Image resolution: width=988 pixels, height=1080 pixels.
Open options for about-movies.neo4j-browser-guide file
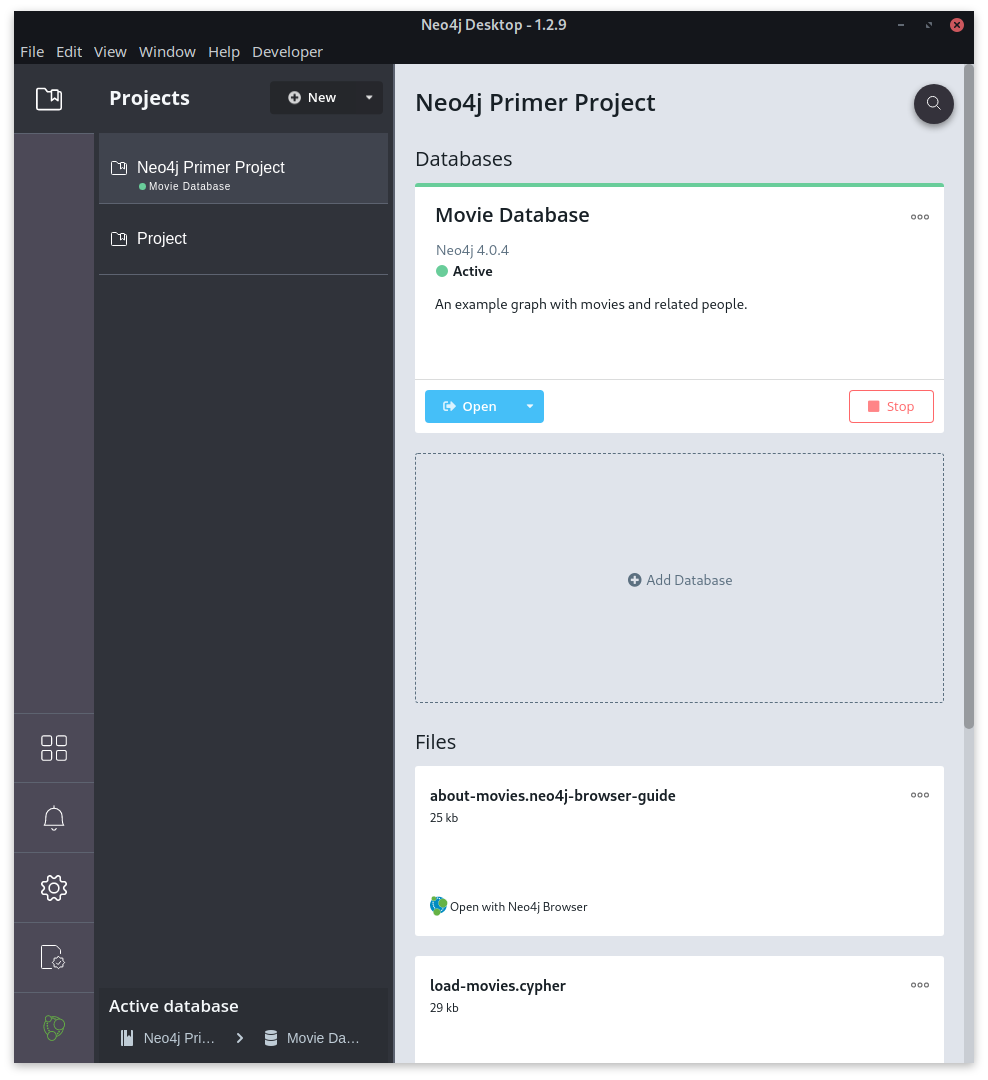pyautogui.click(x=919, y=795)
